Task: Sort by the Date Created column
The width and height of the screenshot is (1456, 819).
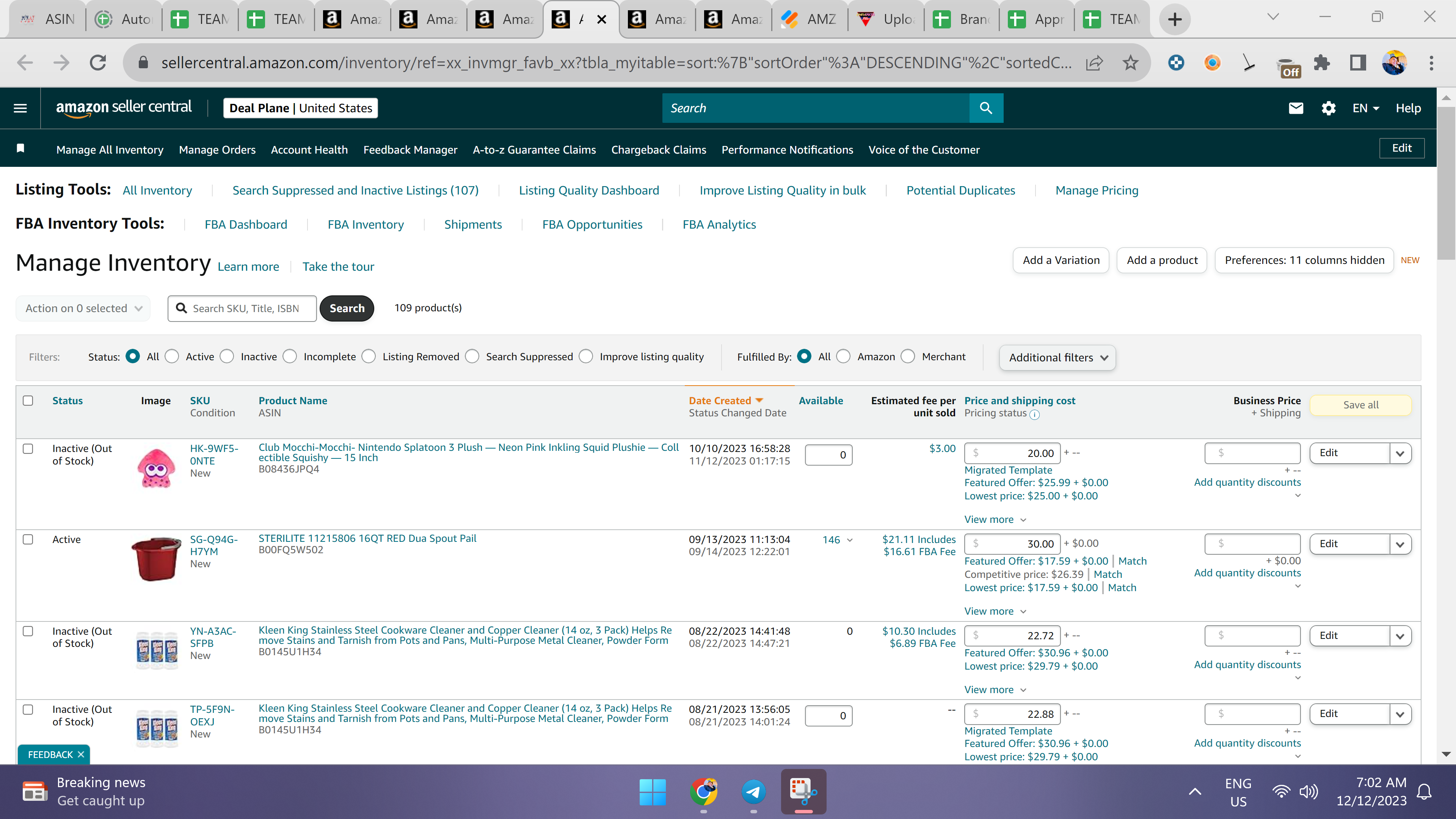Action: 726,401
